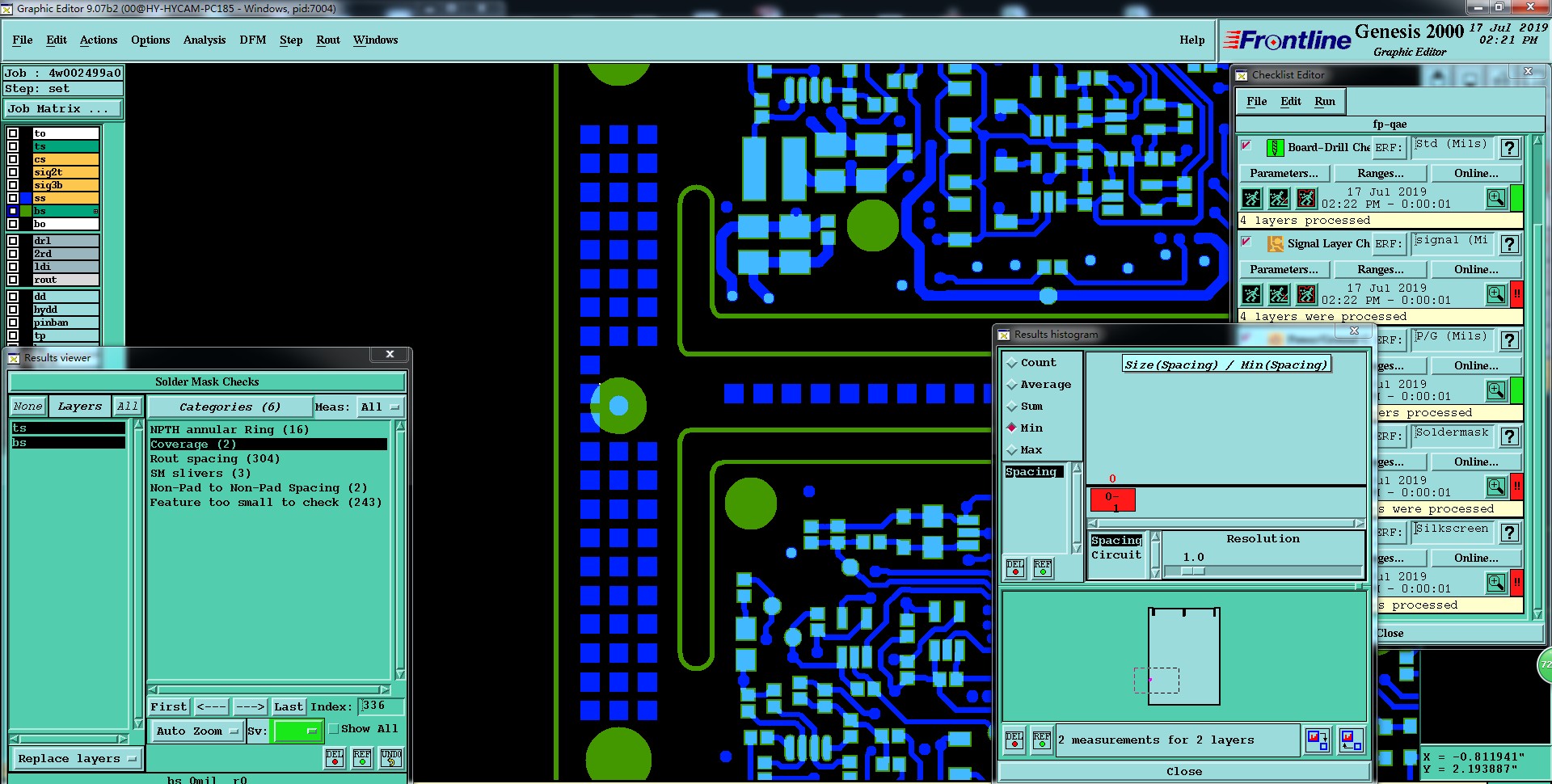Click the UNDO icon in Results viewer

click(391, 758)
